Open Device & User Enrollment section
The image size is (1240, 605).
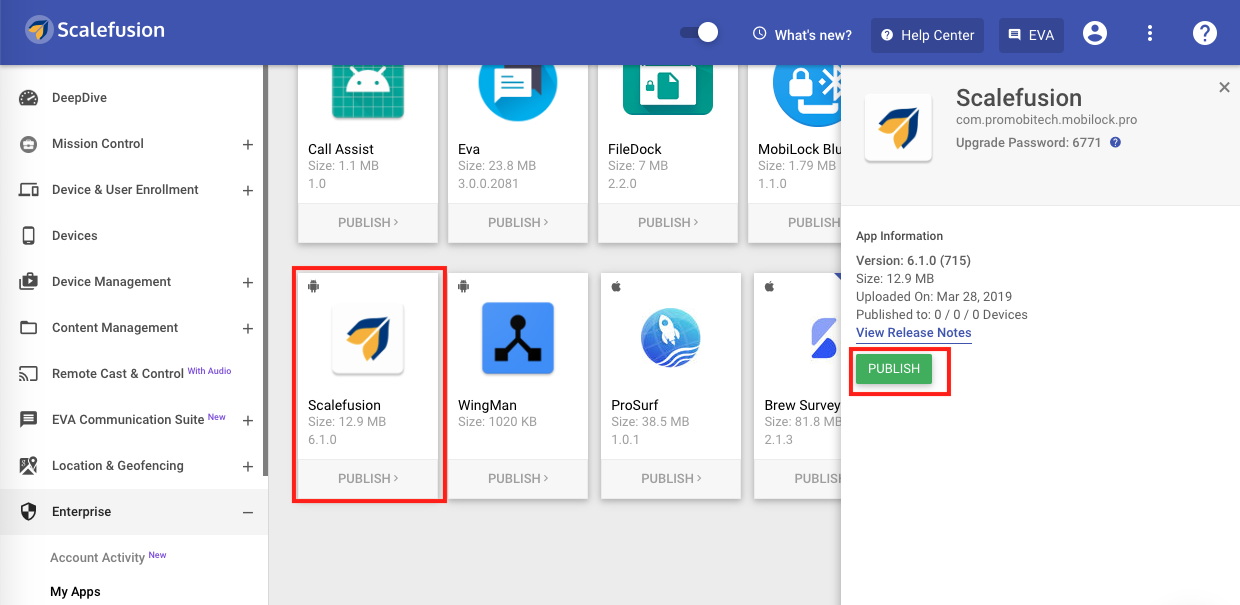pyautogui.click(x=125, y=190)
